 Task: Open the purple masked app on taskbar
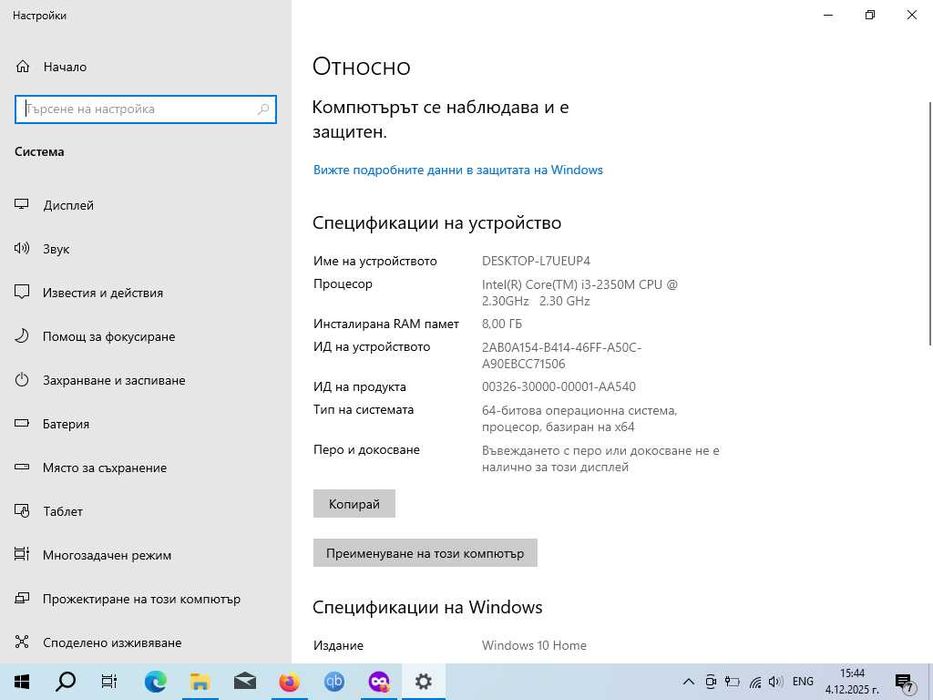(378, 682)
